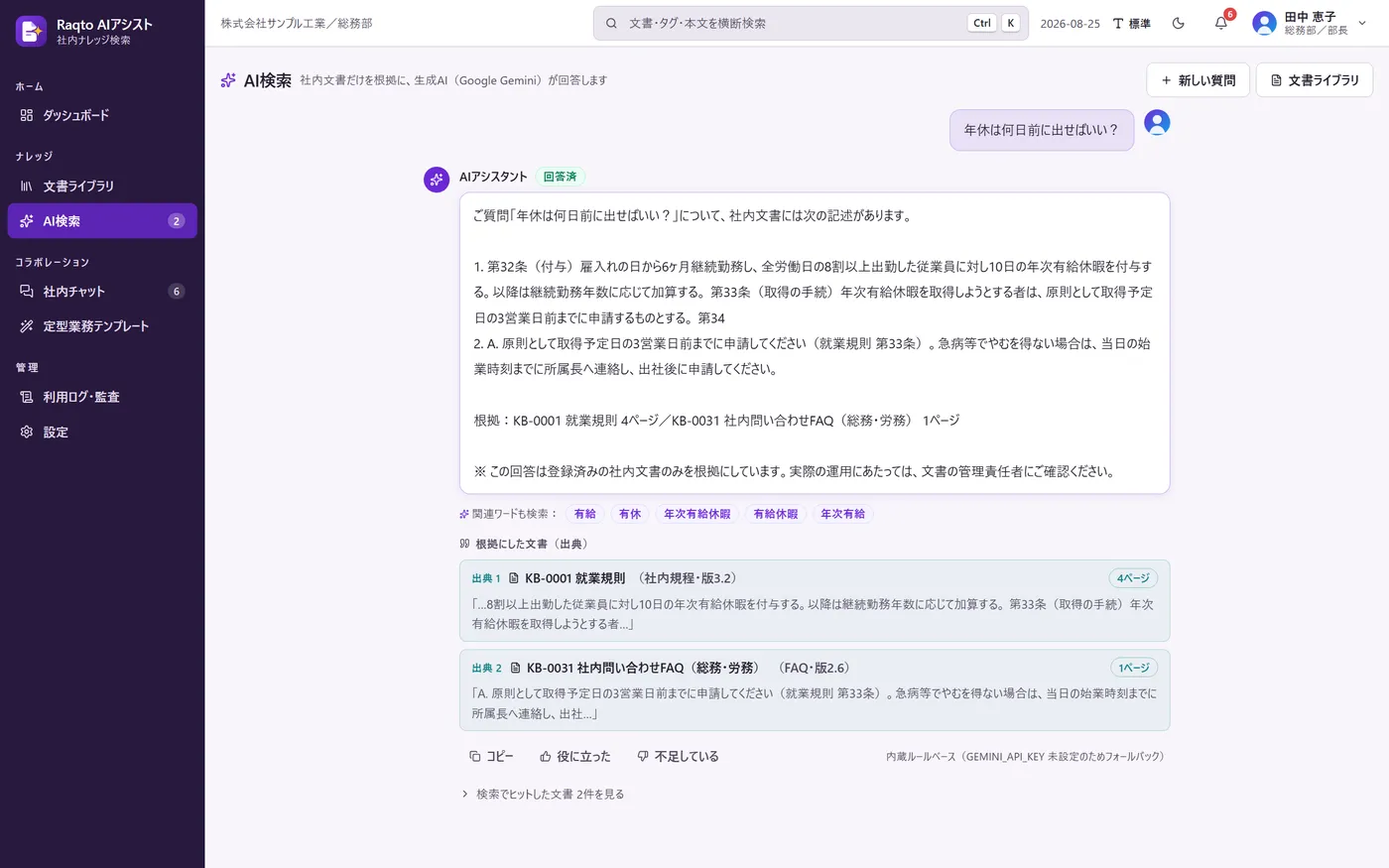
Task: Open 定型業務テンプレート in the sidebar
Action: tap(102, 326)
